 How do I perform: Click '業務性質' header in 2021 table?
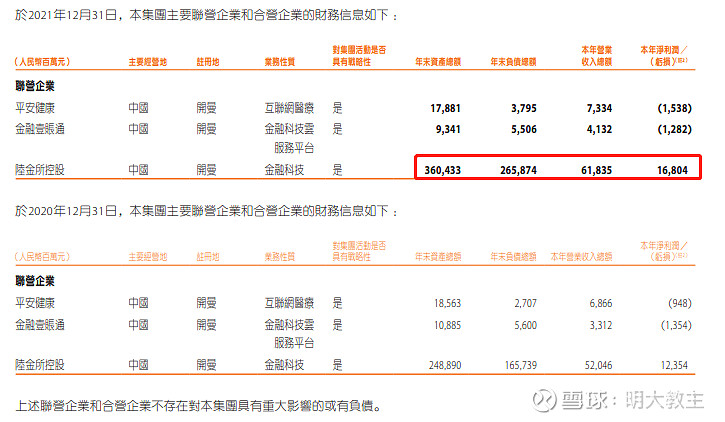pos(280,62)
